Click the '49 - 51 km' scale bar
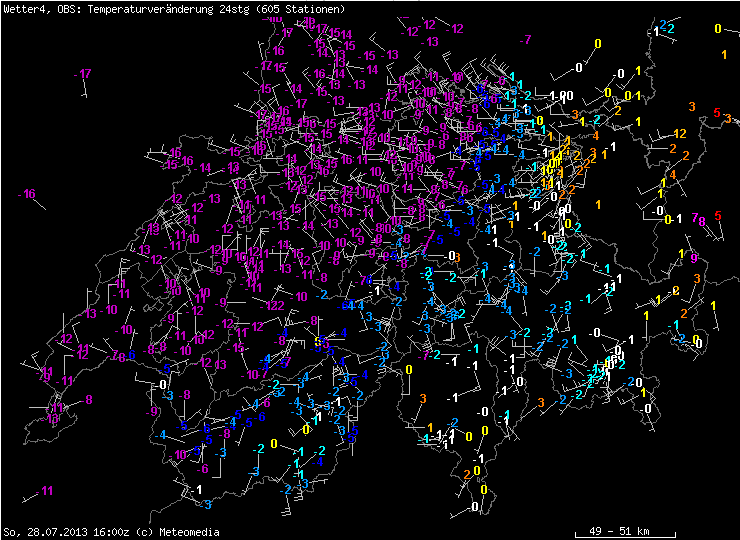This screenshot has height=540, width=740. coord(617,529)
